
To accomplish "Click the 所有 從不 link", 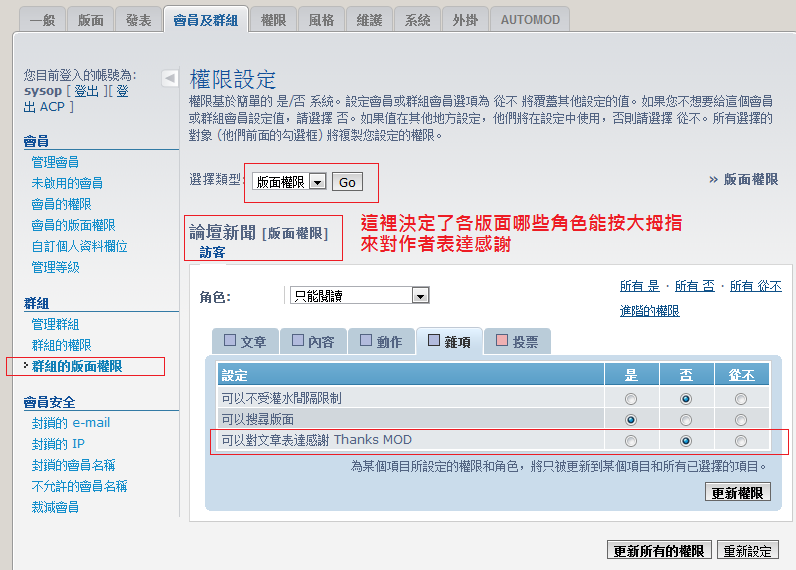I will click(x=755, y=286).
